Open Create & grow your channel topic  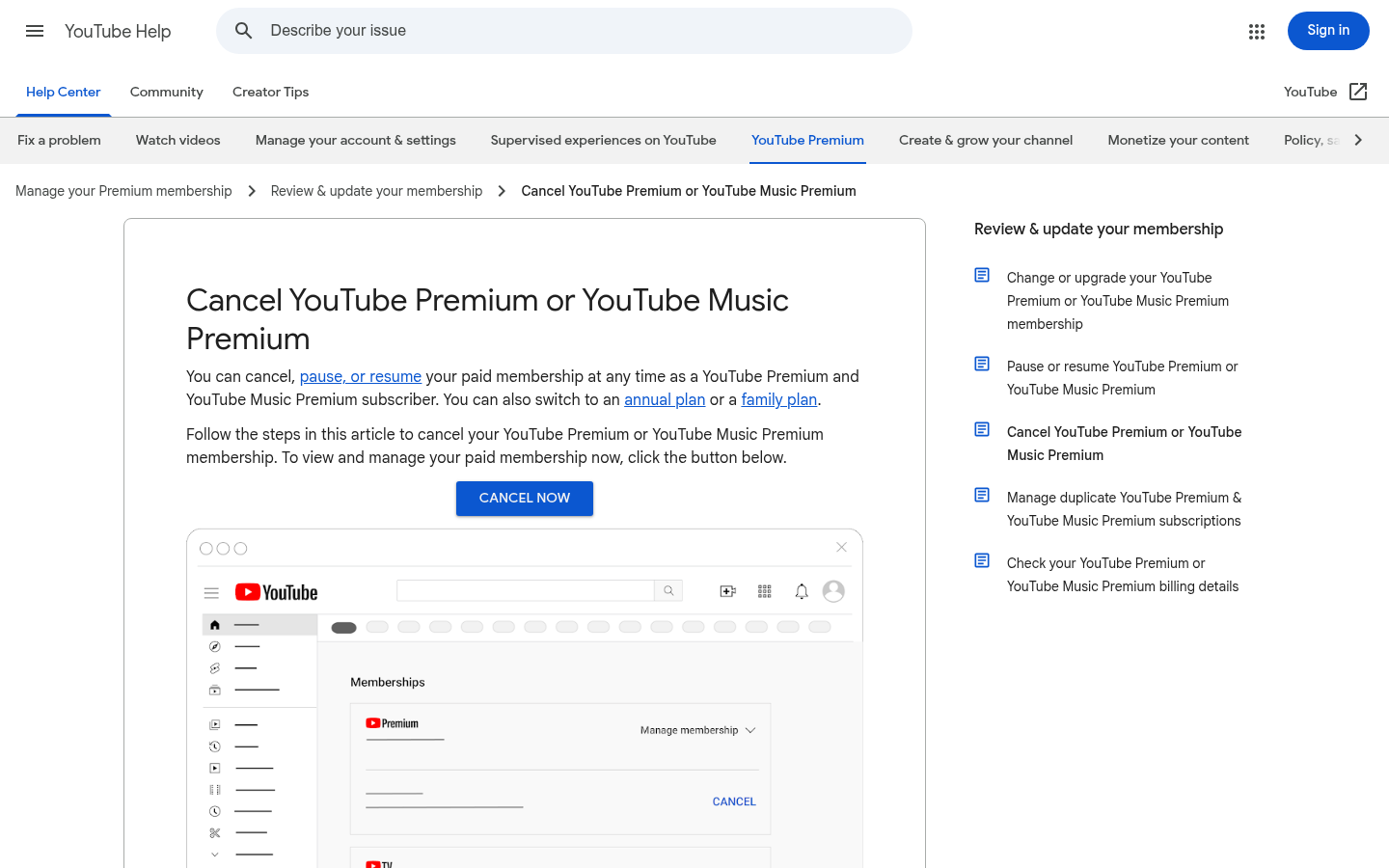[x=986, y=141]
